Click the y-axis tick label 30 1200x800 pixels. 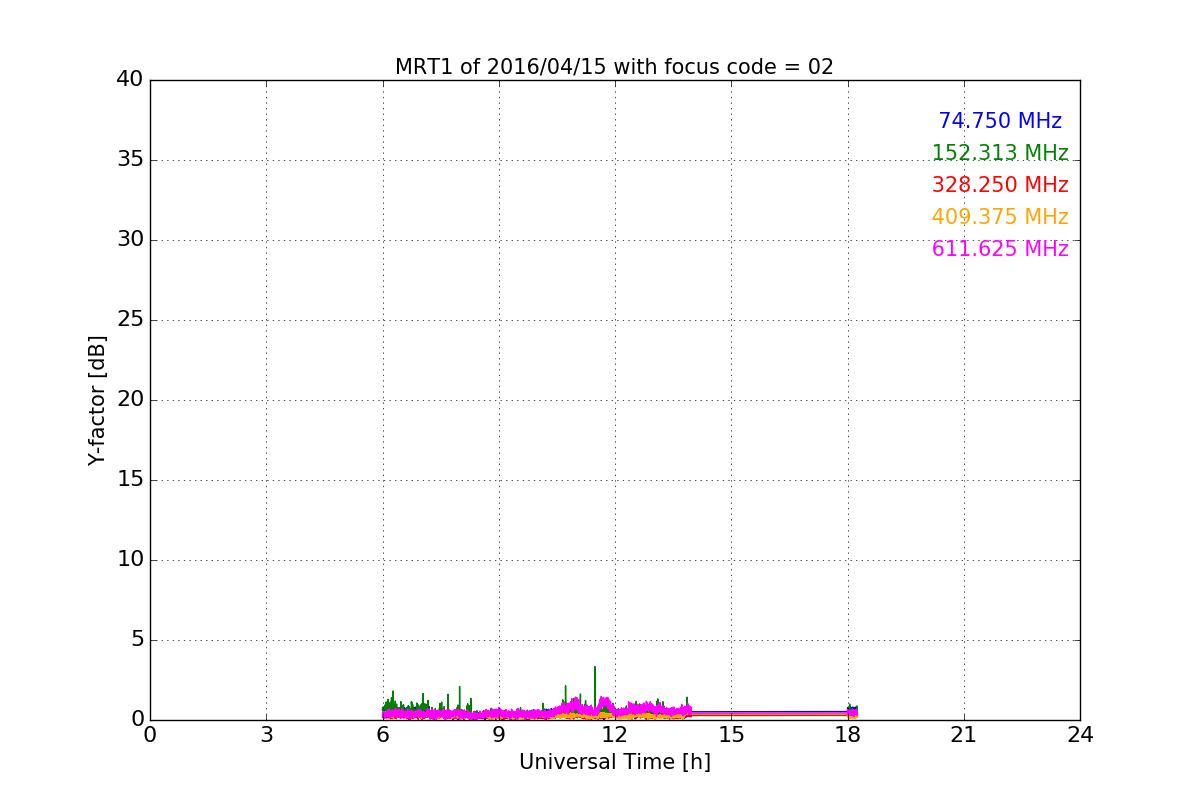(130, 240)
